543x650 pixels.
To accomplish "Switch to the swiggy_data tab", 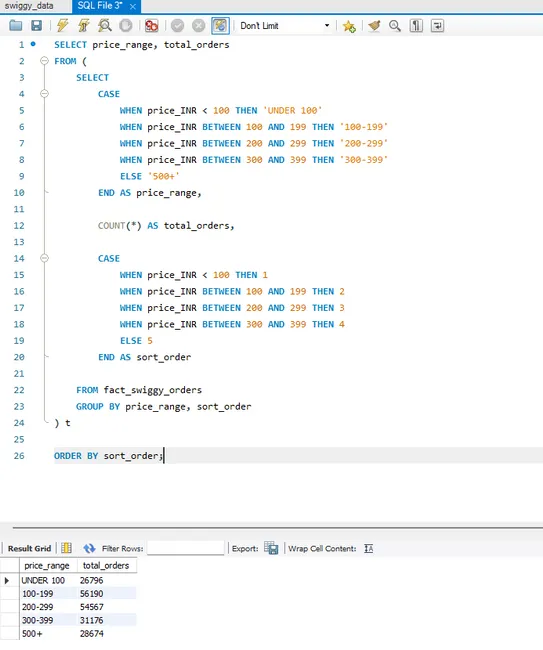I will point(29,6).
